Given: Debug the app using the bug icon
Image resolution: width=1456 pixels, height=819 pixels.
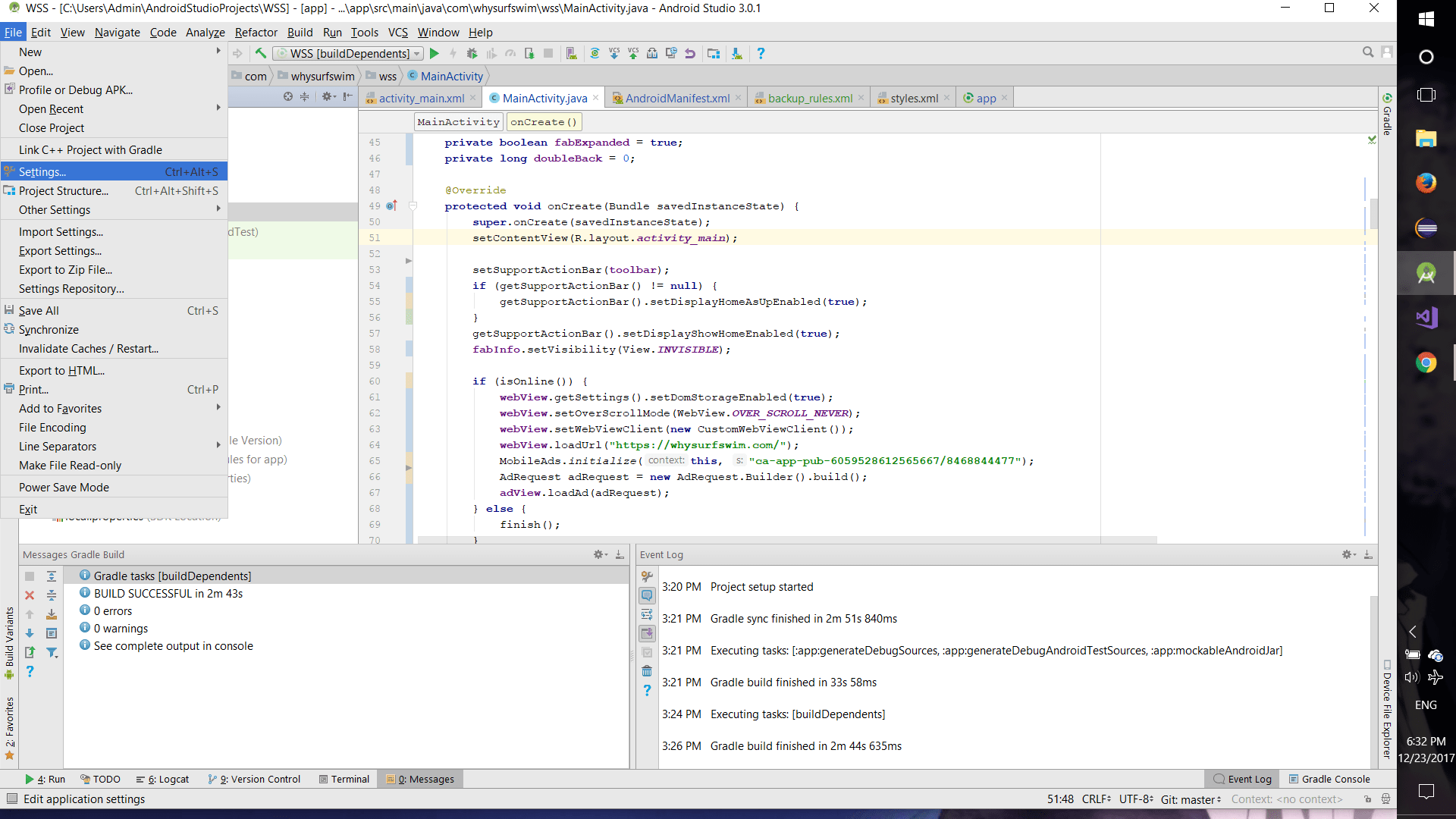Looking at the screenshot, I should click(x=472, y=53).
